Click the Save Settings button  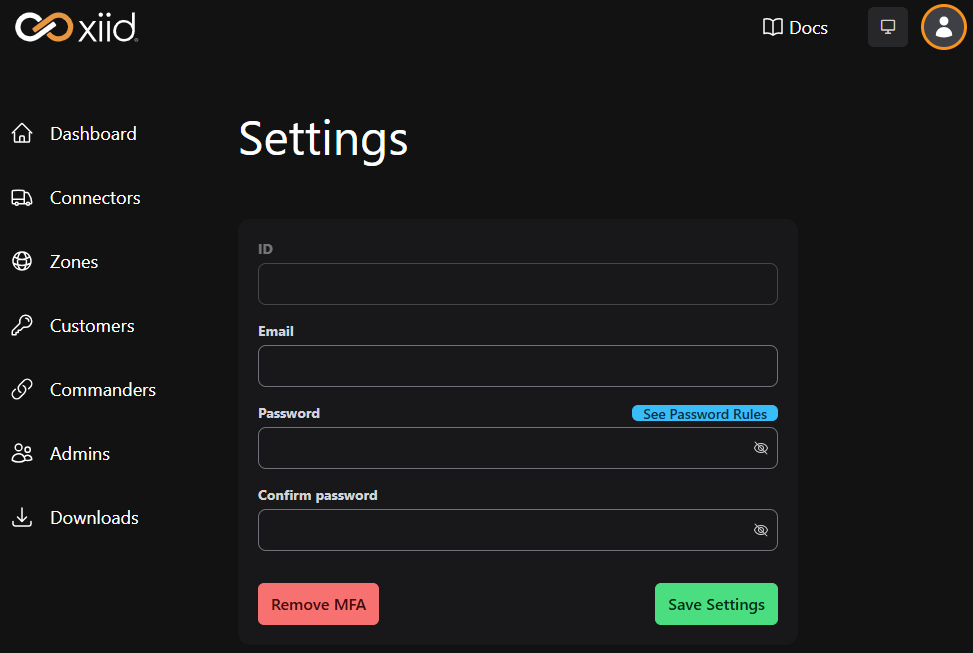716,604
